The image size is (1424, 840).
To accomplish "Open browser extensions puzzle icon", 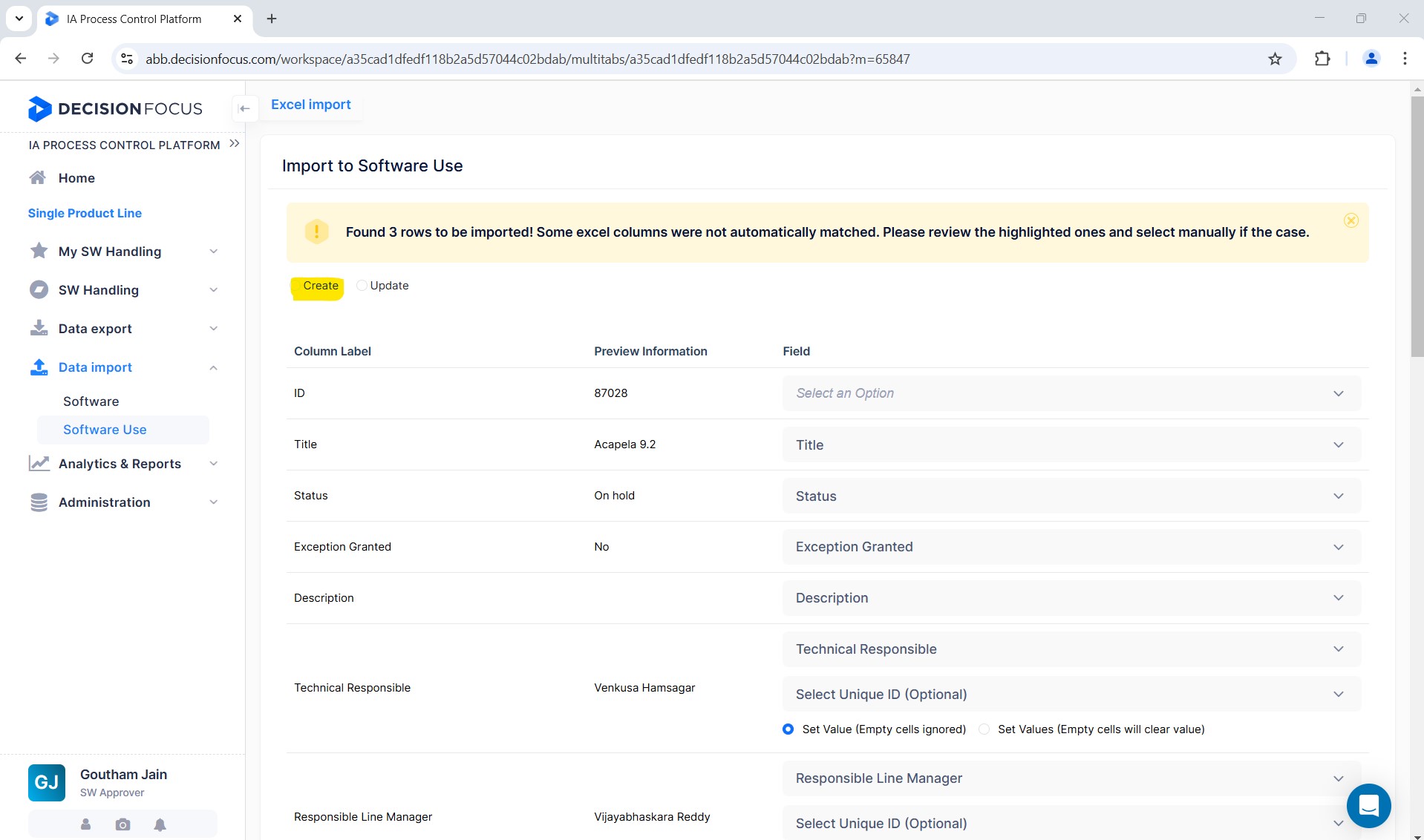I will click(x=1322, y=59).
